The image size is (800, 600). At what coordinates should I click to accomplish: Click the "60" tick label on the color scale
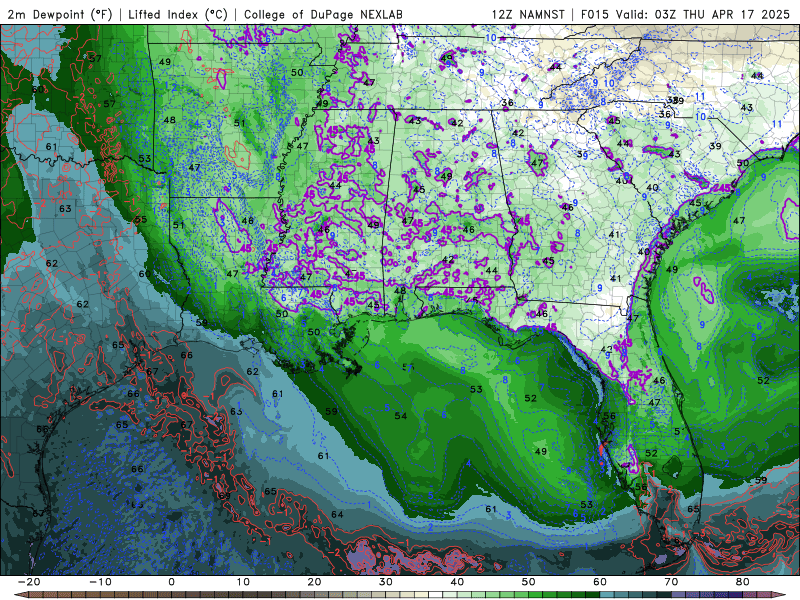tap(600, 582)
